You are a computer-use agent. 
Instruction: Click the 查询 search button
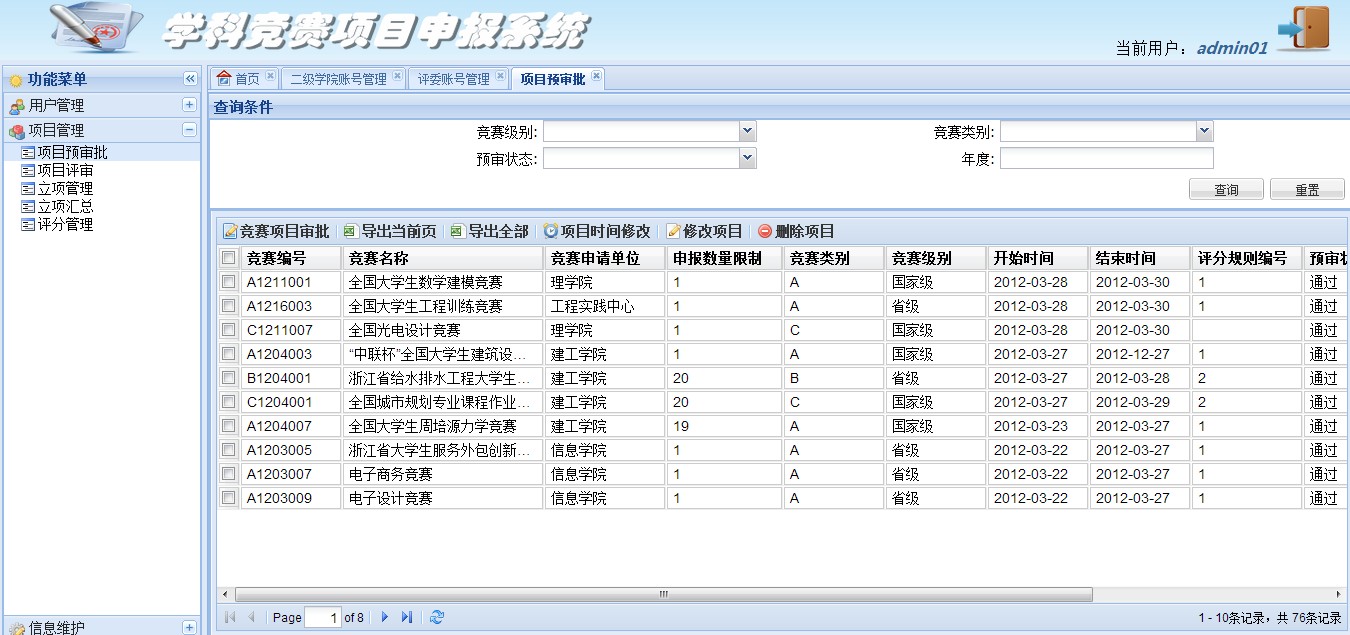pyautogui.click(x=1226, y=190)
